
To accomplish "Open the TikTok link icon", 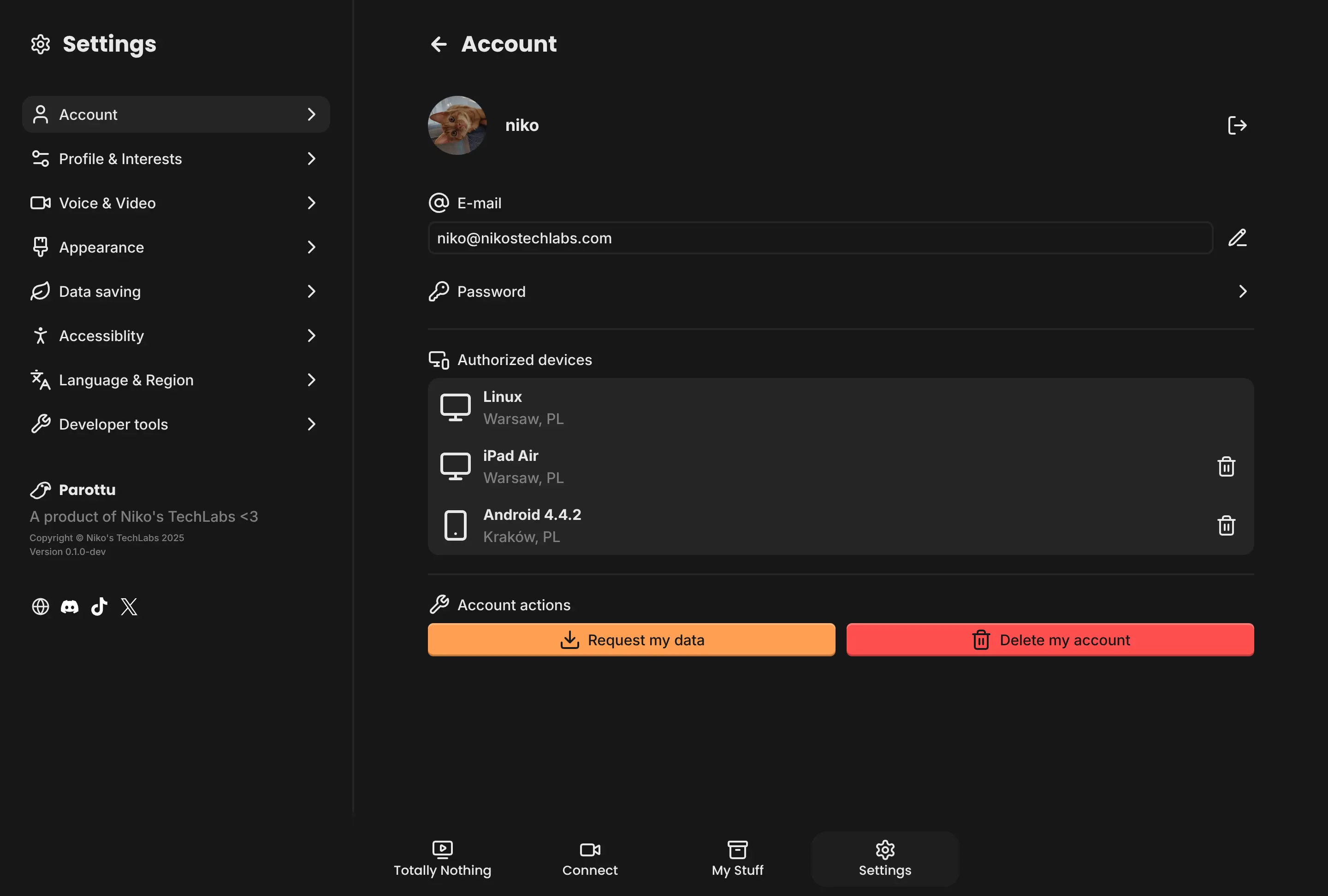I will pos(100,607).
